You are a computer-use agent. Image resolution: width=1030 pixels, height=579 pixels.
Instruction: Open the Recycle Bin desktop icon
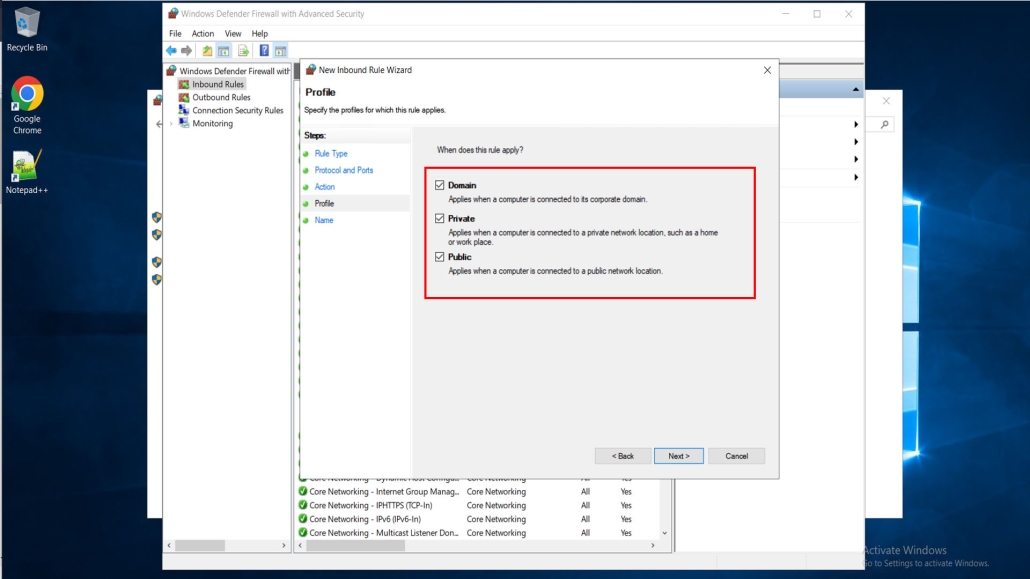[x=27, y=29]
